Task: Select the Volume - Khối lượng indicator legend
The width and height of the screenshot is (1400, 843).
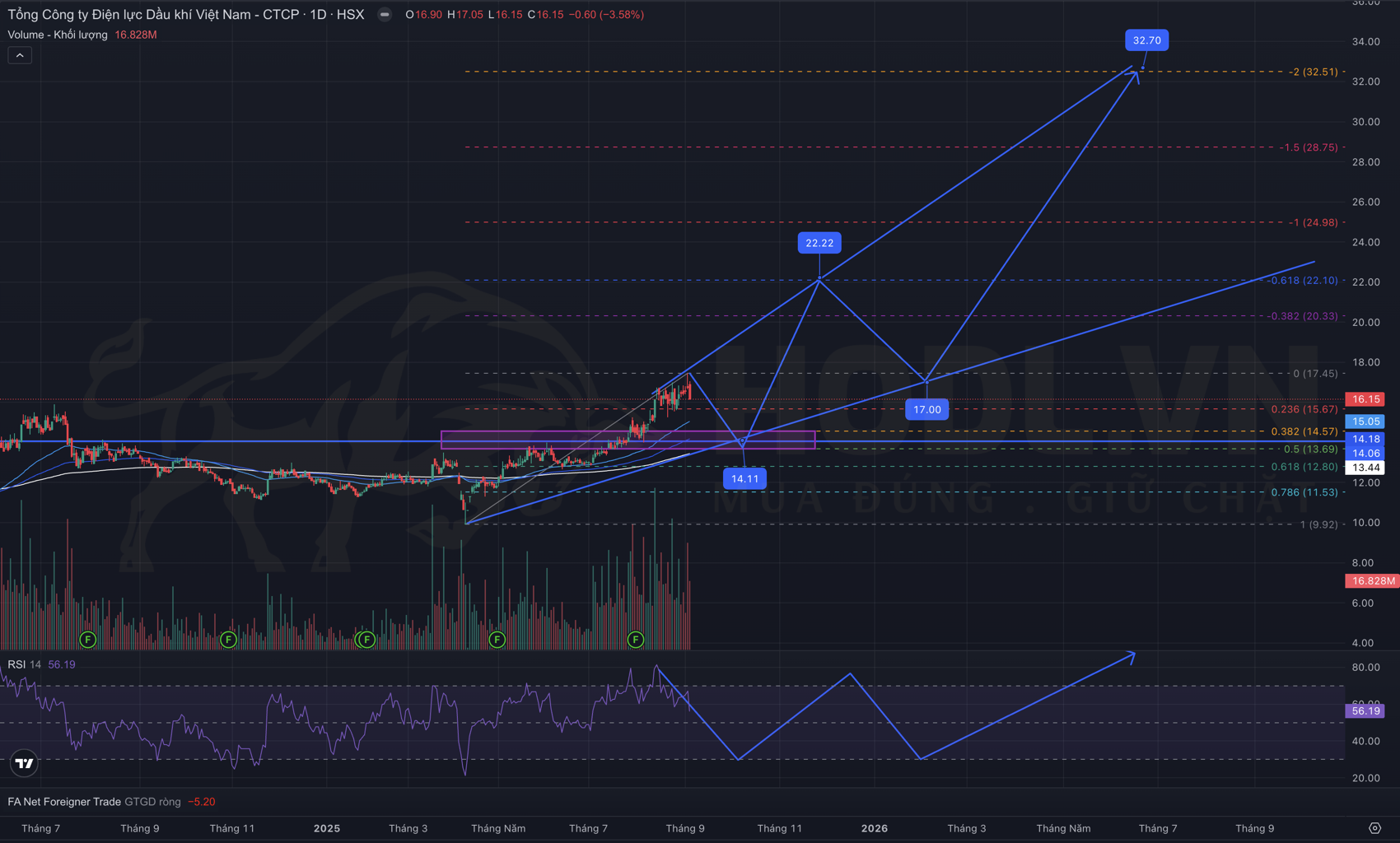Action: (58, 35)
